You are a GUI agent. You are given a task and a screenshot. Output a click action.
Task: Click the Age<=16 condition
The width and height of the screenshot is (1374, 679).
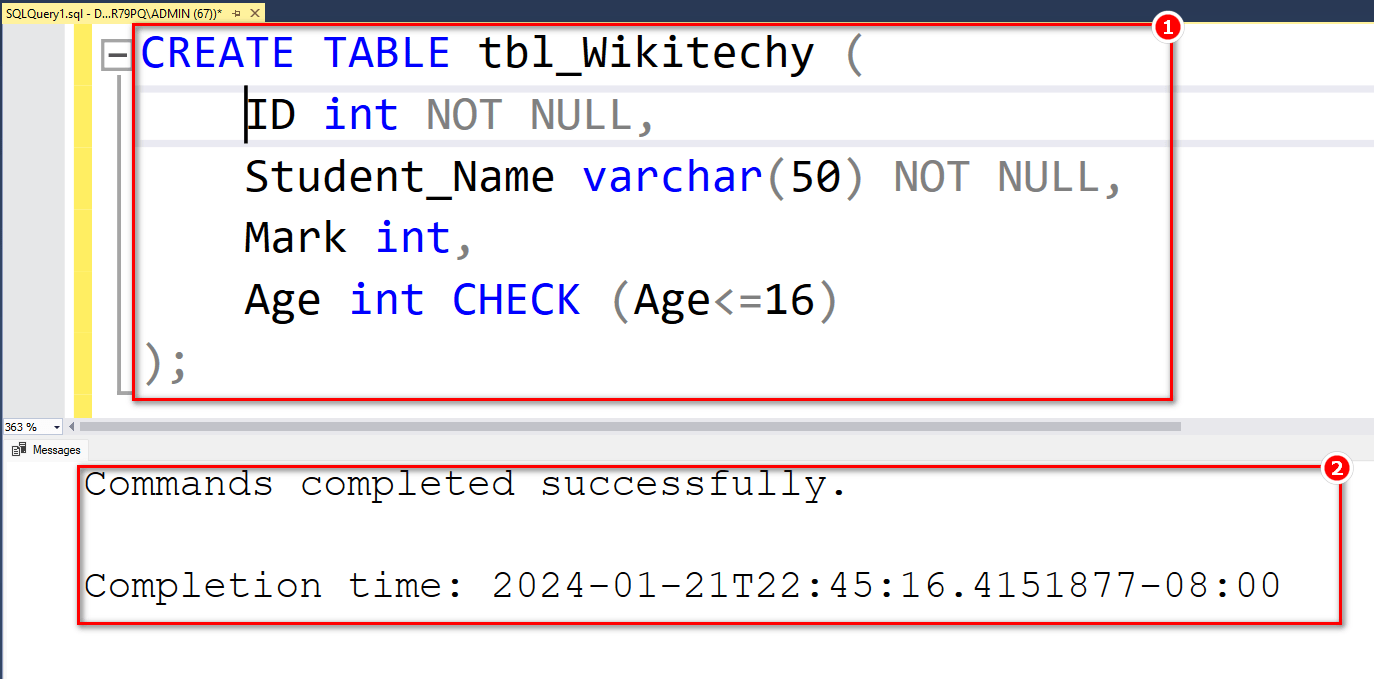[724, 301]
